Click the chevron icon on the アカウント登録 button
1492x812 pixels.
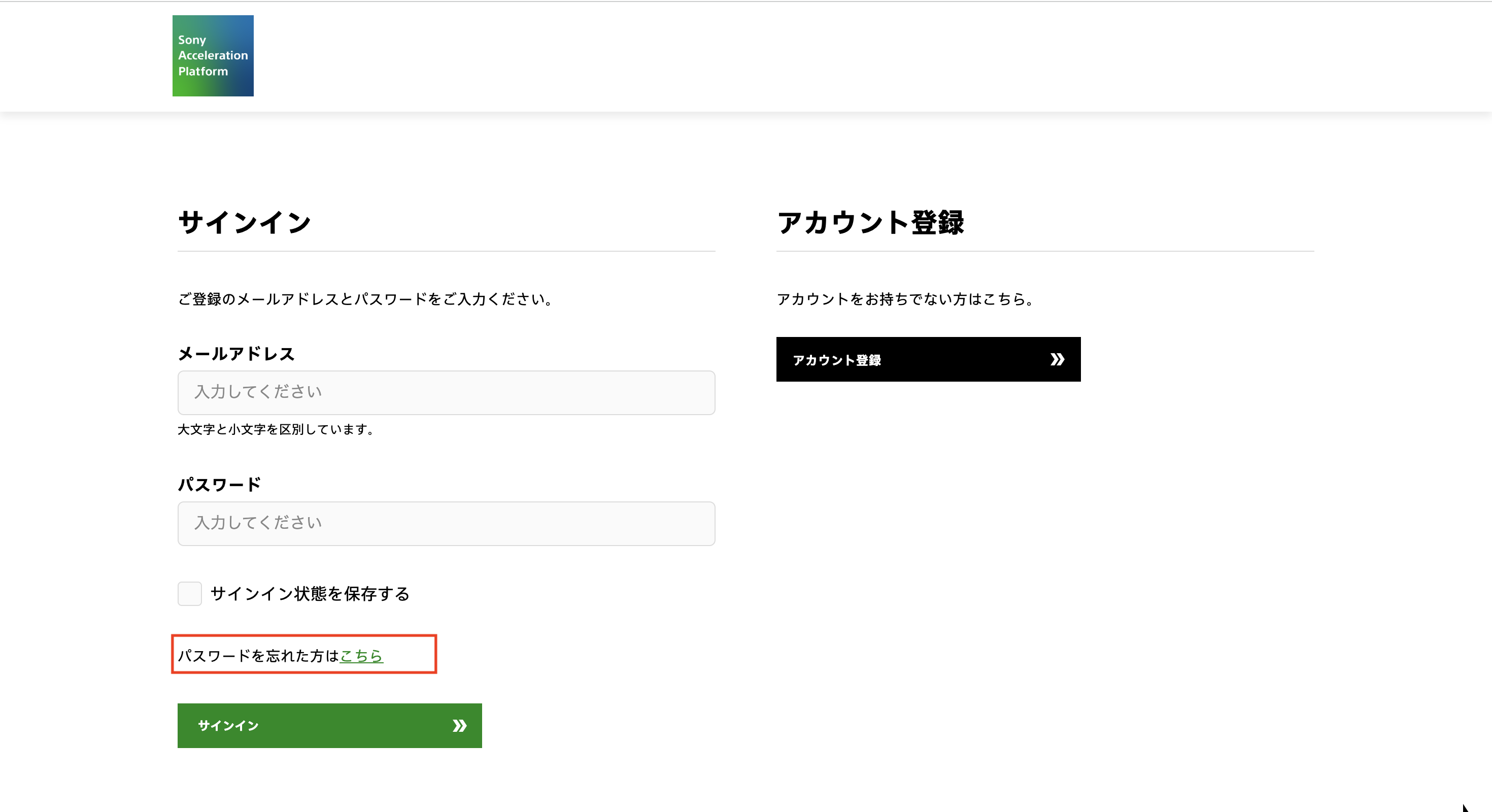[1058, 359]
